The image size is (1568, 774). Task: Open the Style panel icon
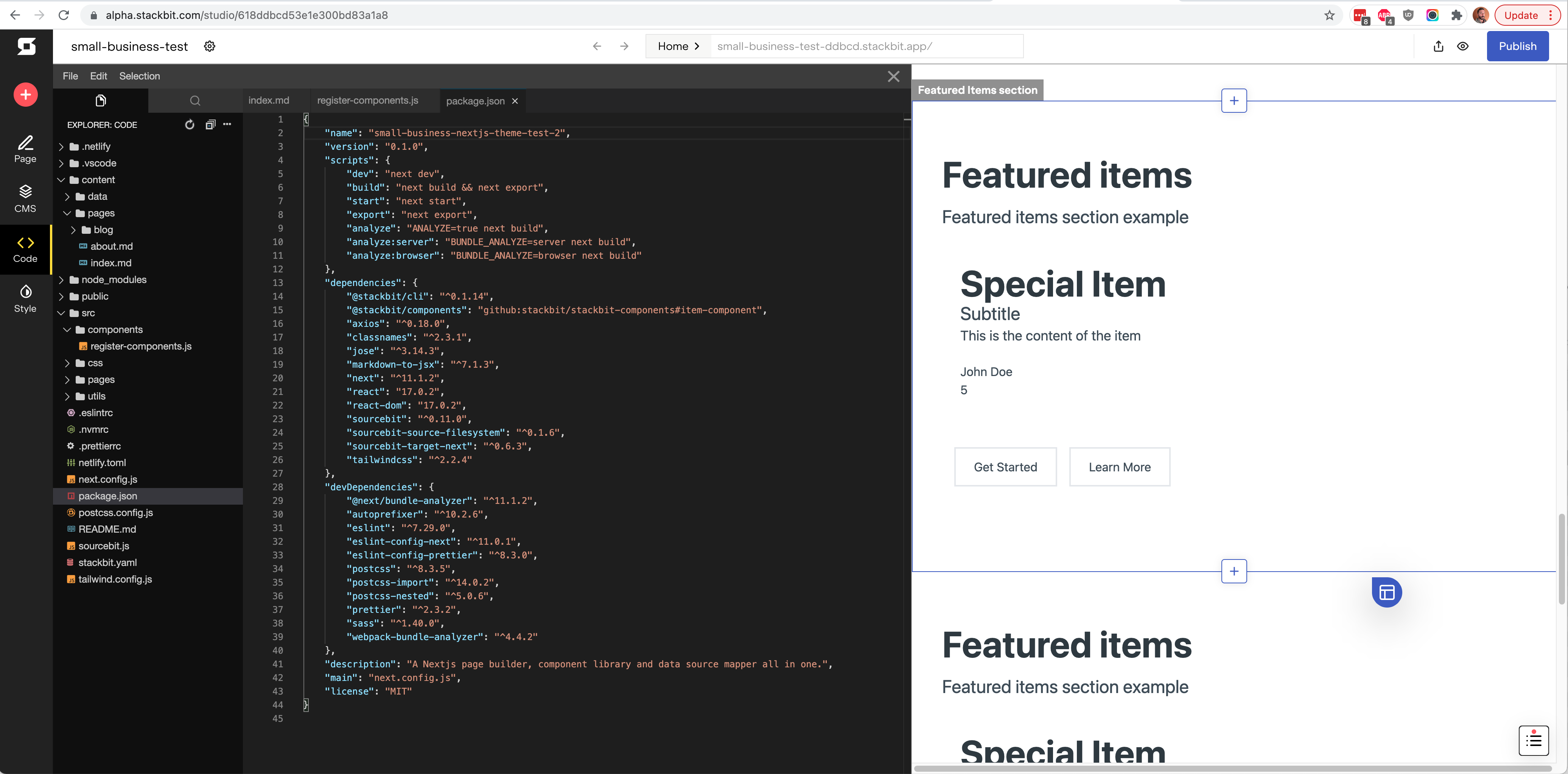pos(25,298)
